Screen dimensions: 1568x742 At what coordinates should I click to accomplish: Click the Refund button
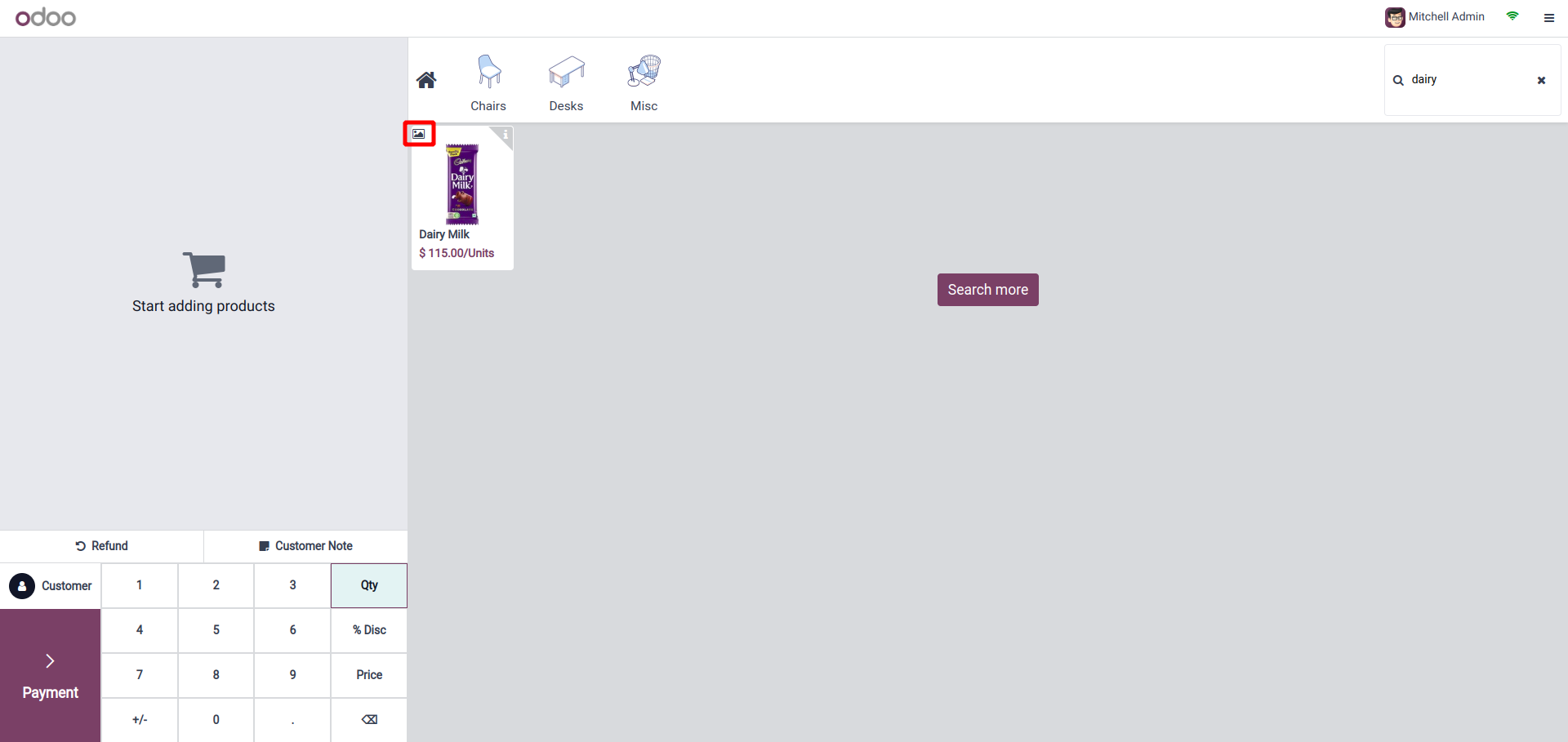[101, 546]
